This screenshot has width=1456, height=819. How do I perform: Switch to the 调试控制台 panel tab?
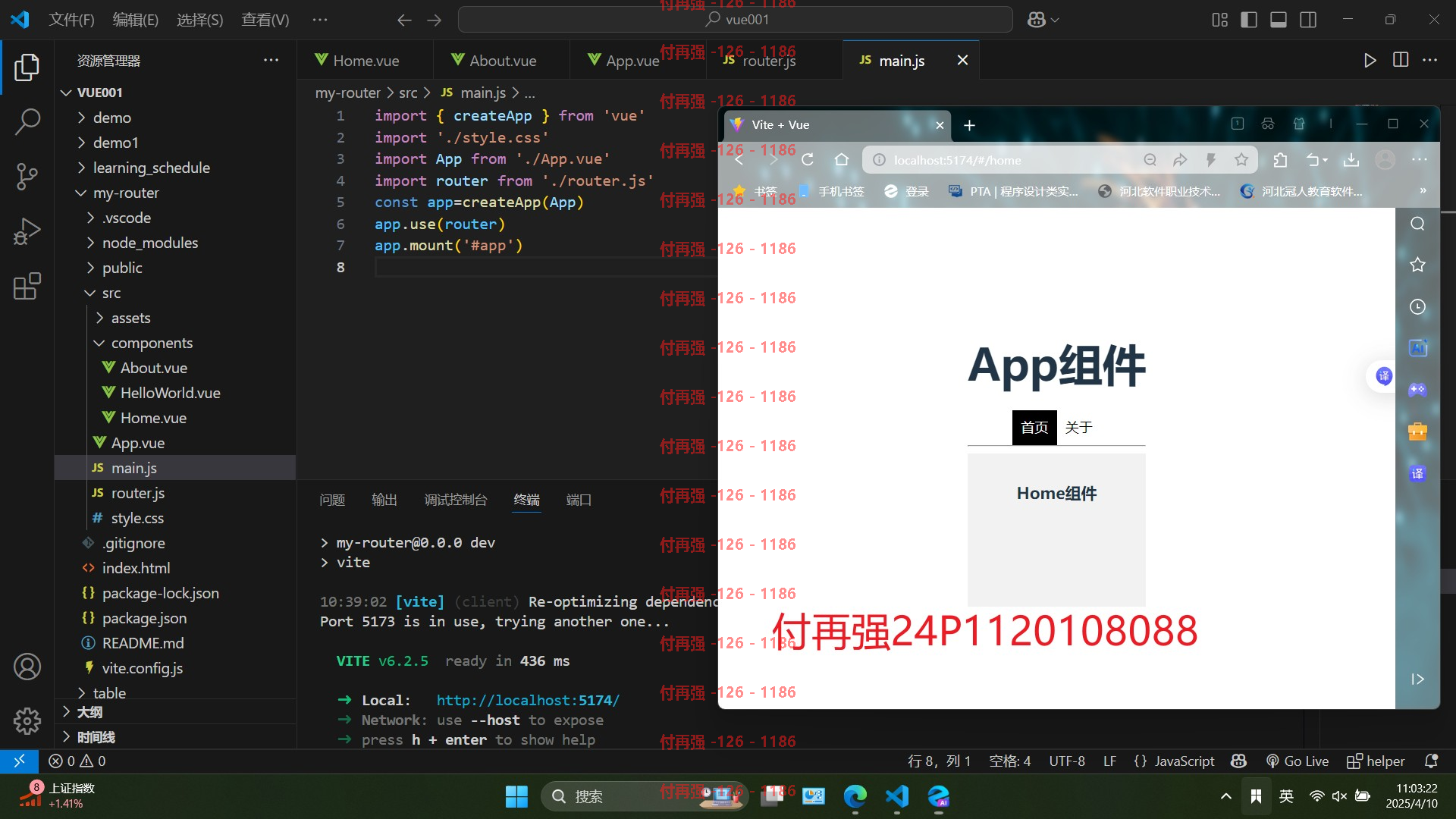(456, 500)
